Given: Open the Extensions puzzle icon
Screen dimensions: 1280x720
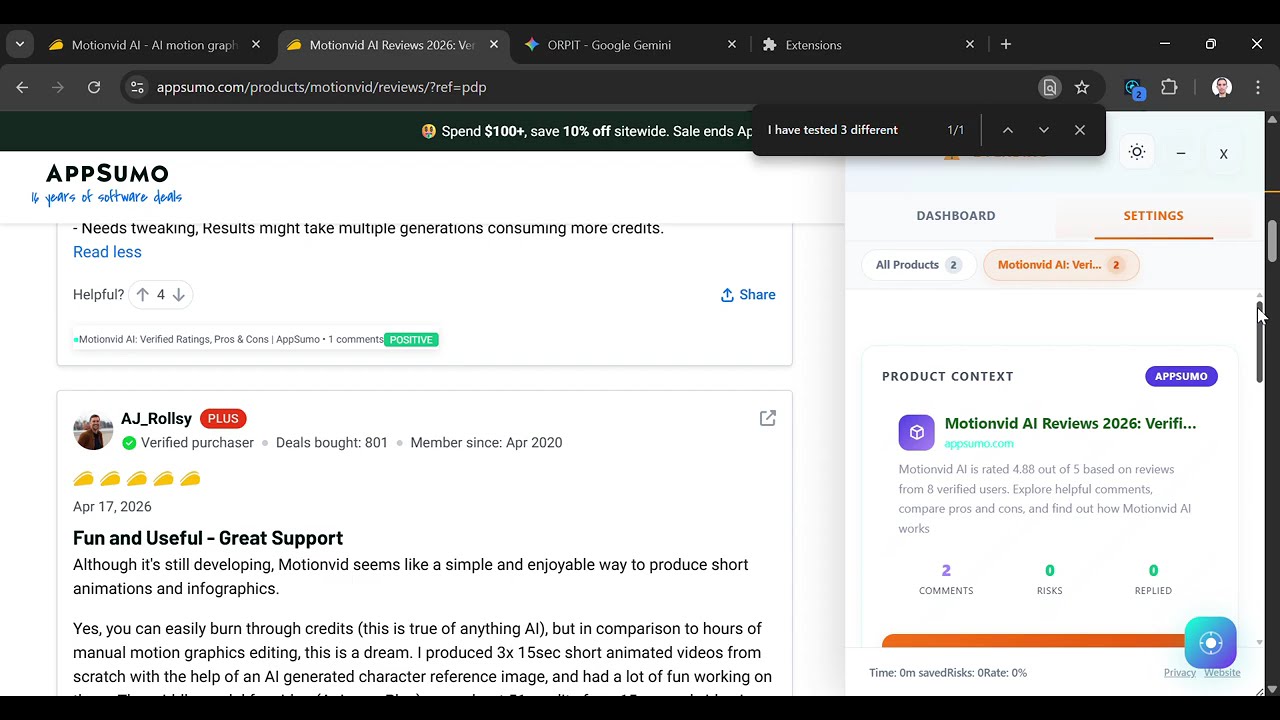Looking at the screenshot, I should pyautogui.click(x=1169, y=87).
